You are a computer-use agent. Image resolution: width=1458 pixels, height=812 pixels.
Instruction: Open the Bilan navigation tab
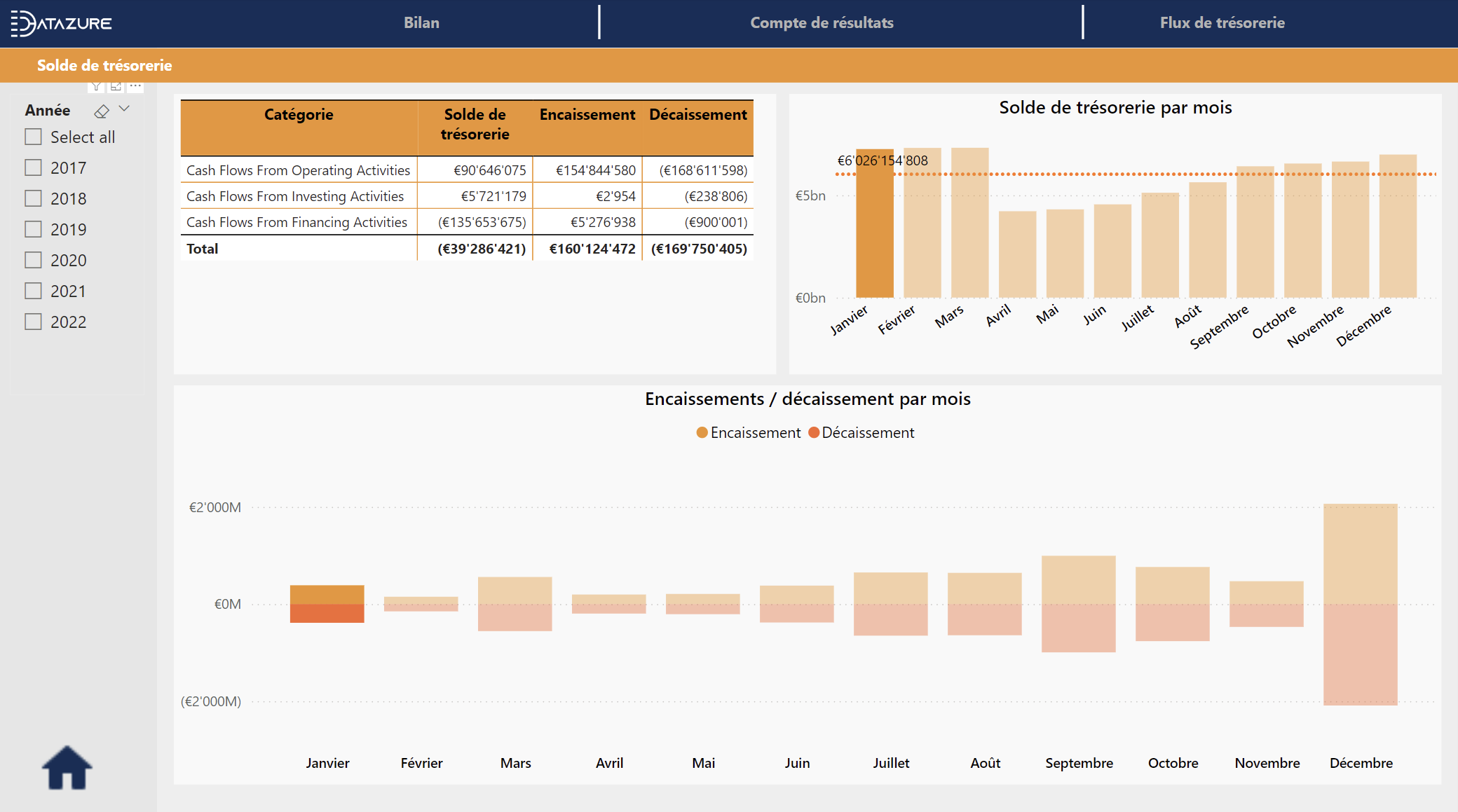click(421, 22)
